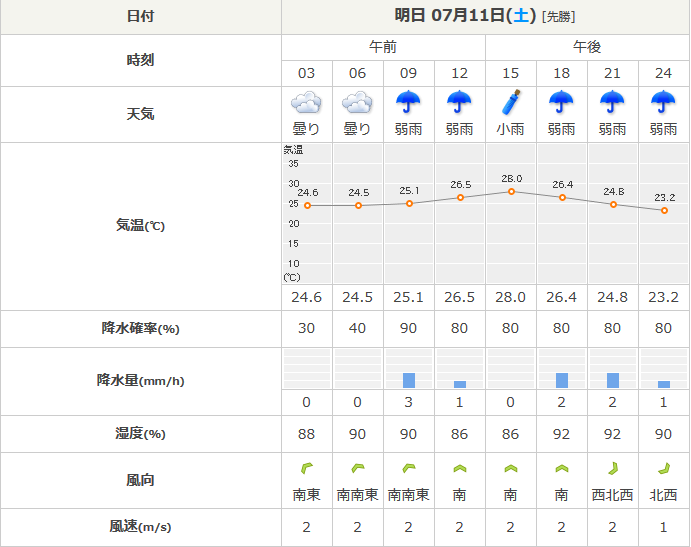This screenshot has width=691, height=547.
Task: Click the 28.0 temperature point on the graph
Action: [x=511, y=192]
